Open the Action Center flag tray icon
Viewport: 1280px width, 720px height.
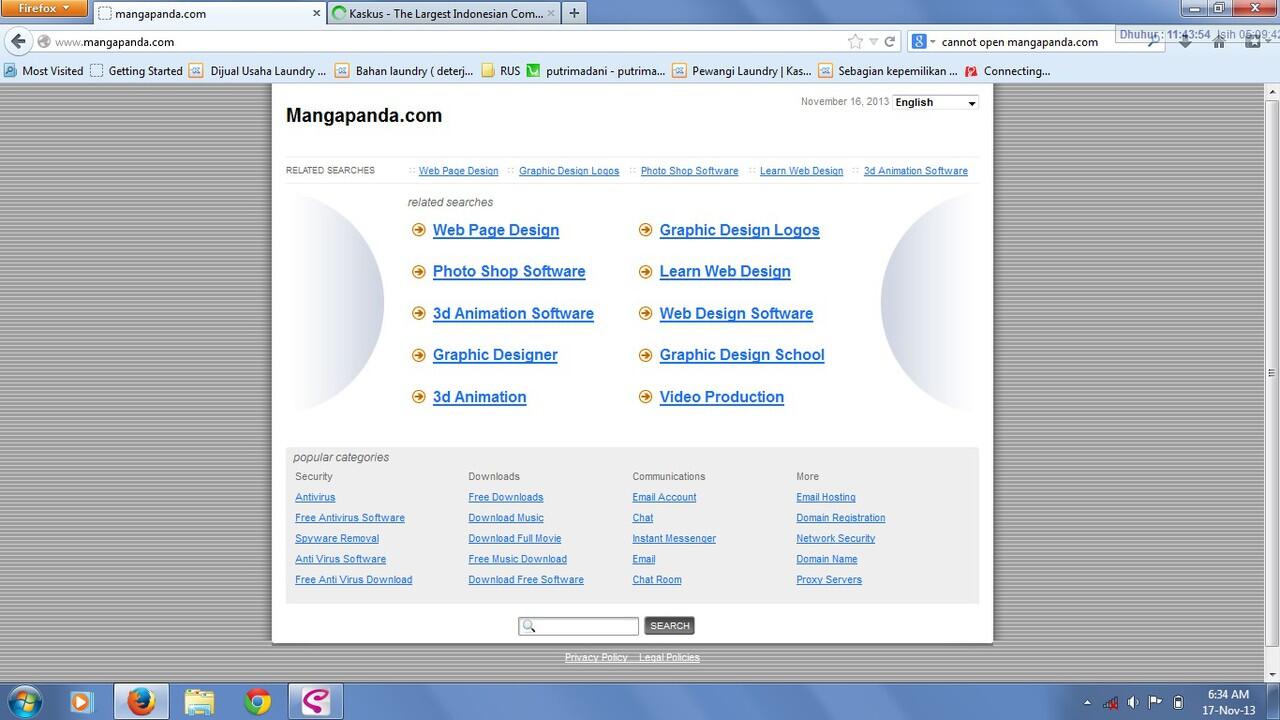pyautogui.click(x=1155, y=702)
